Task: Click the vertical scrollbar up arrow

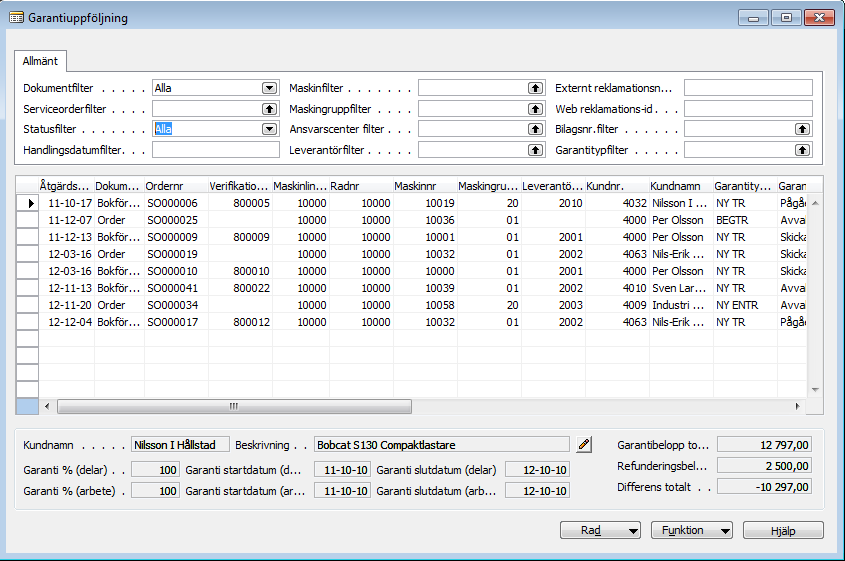Action: pyautogui.click(x=815, y=203)
